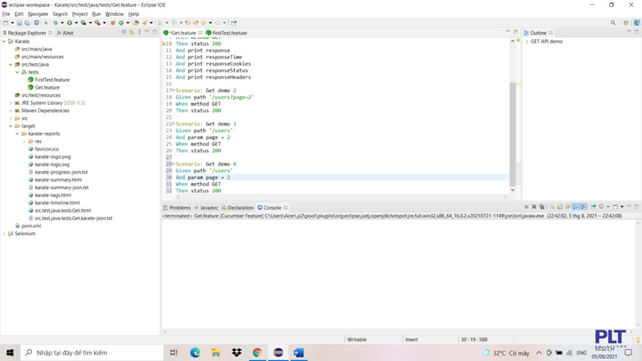Click the New Java Class icon

121,23
